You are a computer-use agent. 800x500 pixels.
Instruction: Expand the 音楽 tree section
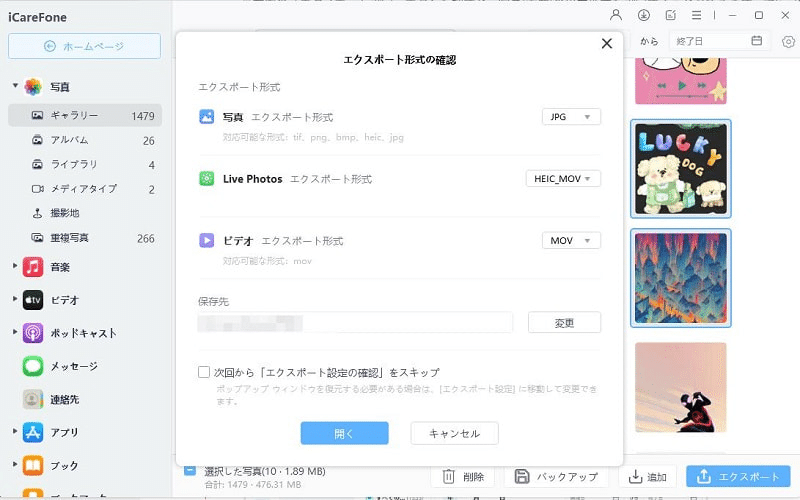pos(15,265)
